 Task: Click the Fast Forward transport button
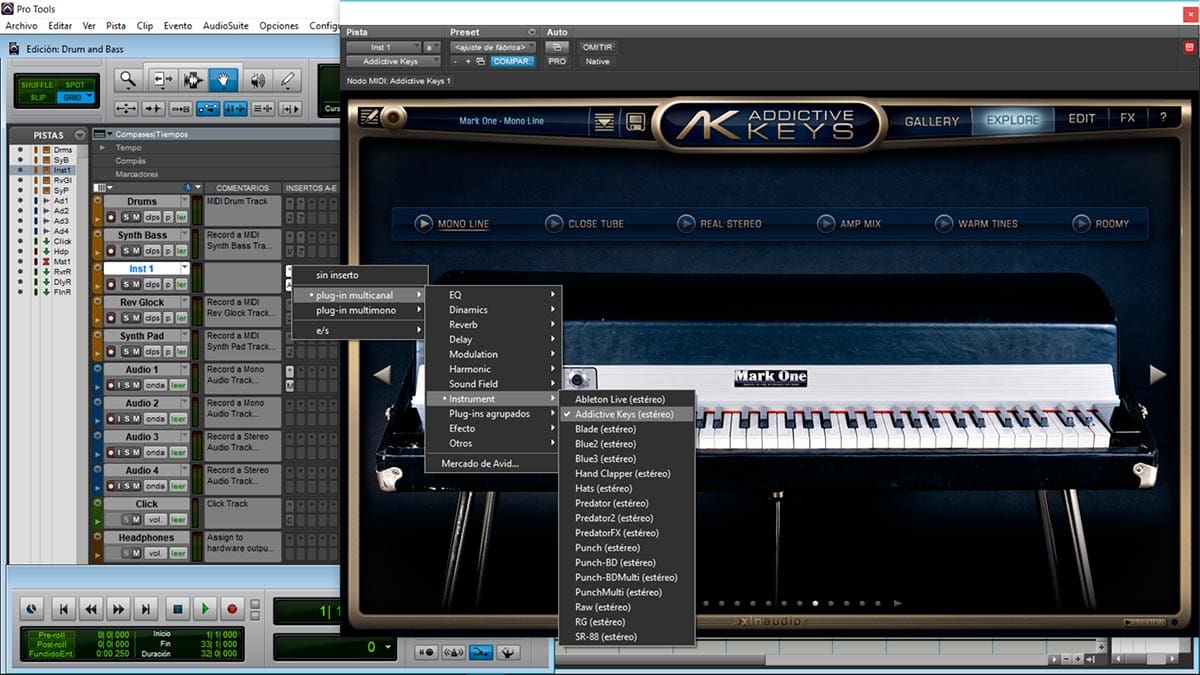coord(119,608)
